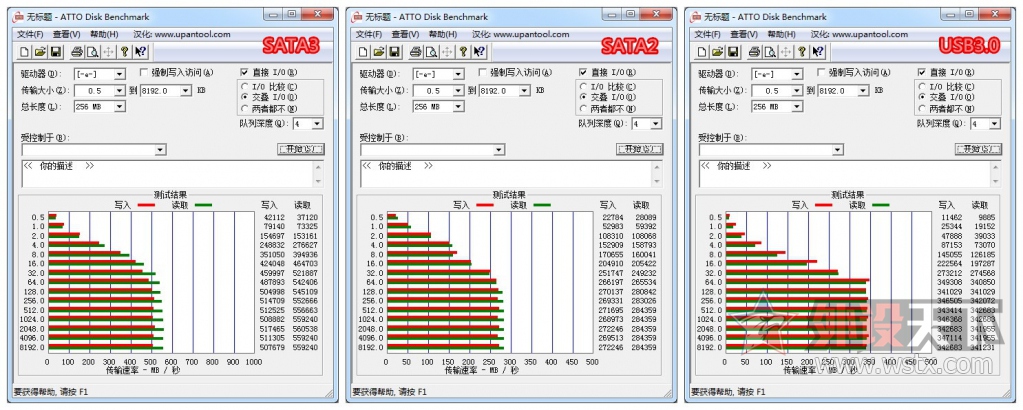Image resolution: width=1023 pixels, height=410 pixels.
Task: Click the Open folder icon in SATA2 window
Action: 378,52
